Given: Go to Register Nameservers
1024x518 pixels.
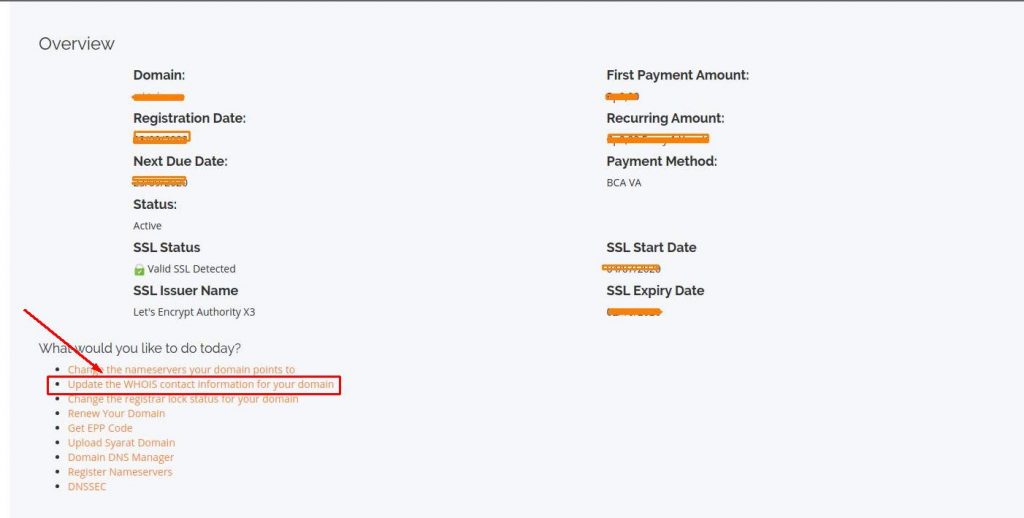Looking at the screenshot, I should [x=120, y=472].
